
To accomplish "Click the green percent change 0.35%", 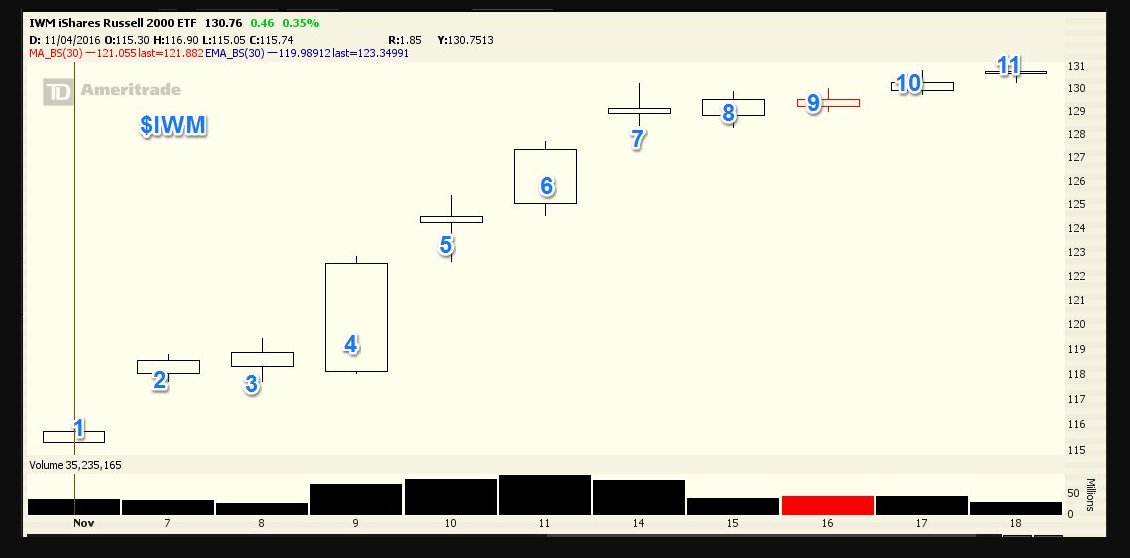I will 301,23.
